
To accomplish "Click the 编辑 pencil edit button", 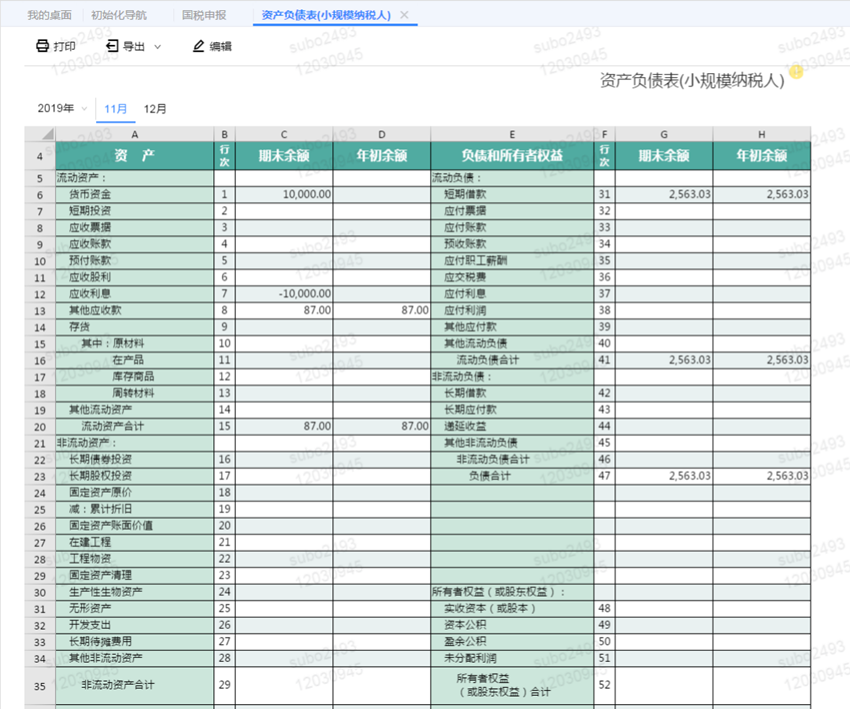I will pyautogui.click(x=212, y=46).
